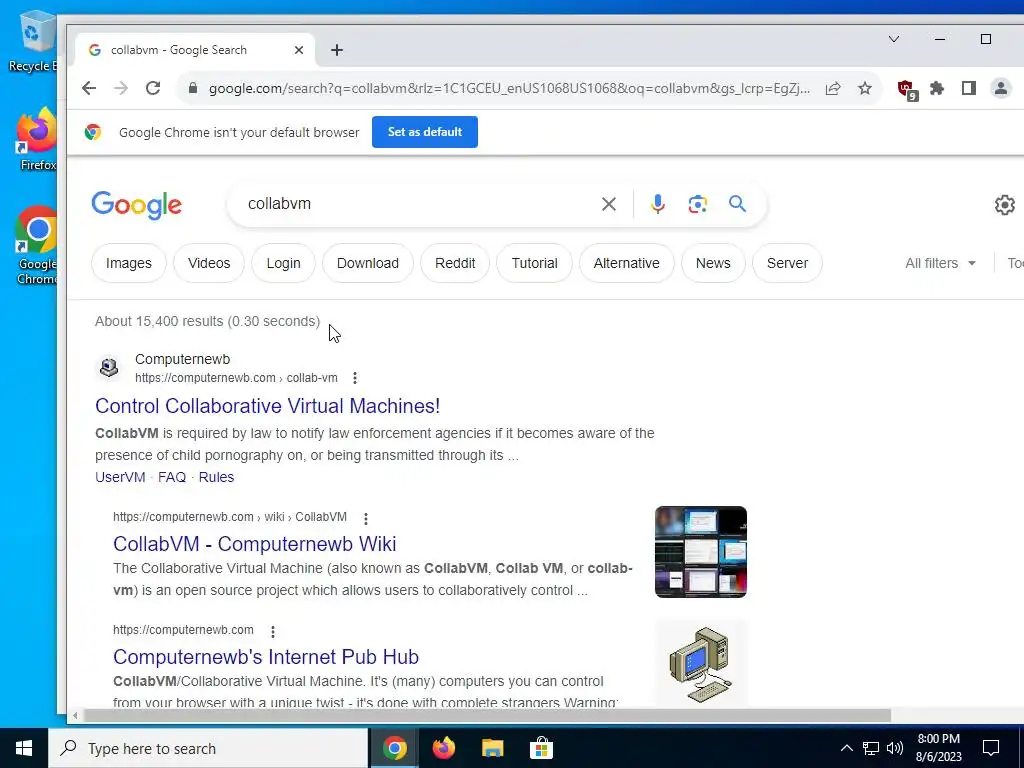Go back with the browser back arrow
This screenshot has height=768, width=1024.
89,88
